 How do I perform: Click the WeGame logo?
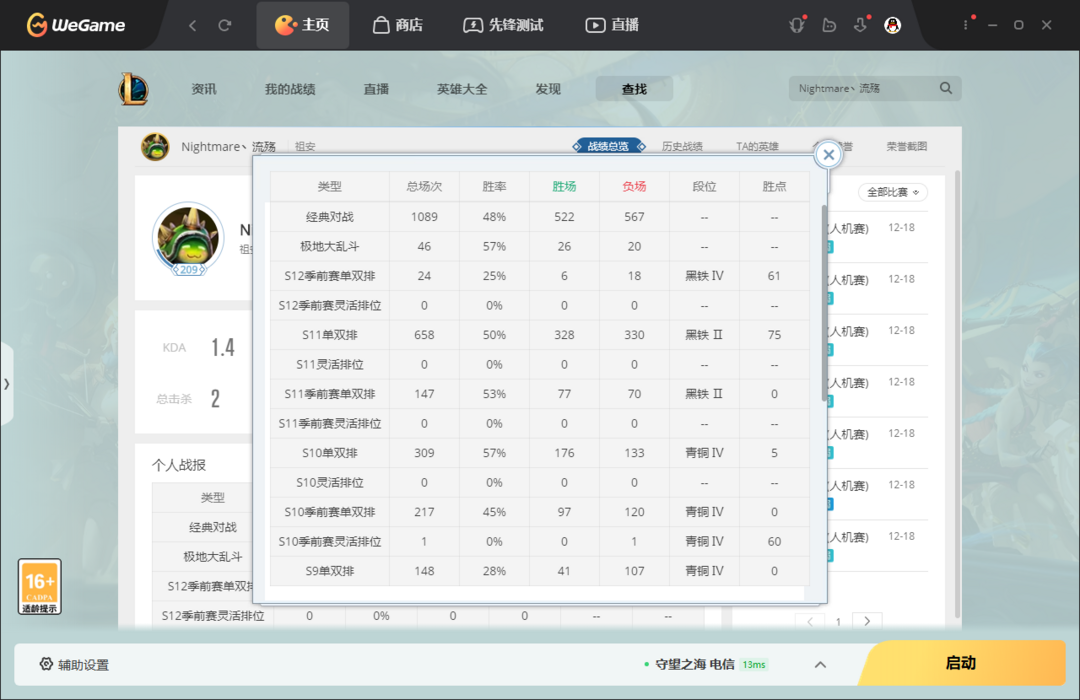(x=76, y=25)
